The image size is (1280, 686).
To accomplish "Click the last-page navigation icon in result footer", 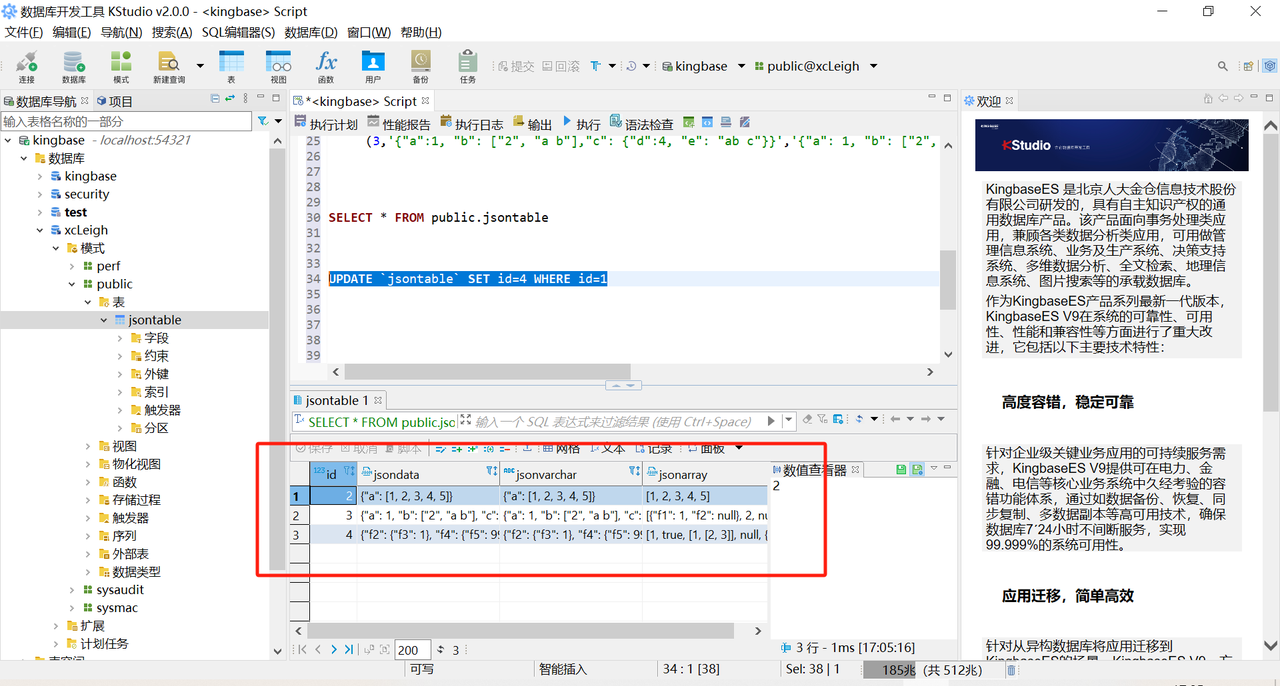I will 348,650.
